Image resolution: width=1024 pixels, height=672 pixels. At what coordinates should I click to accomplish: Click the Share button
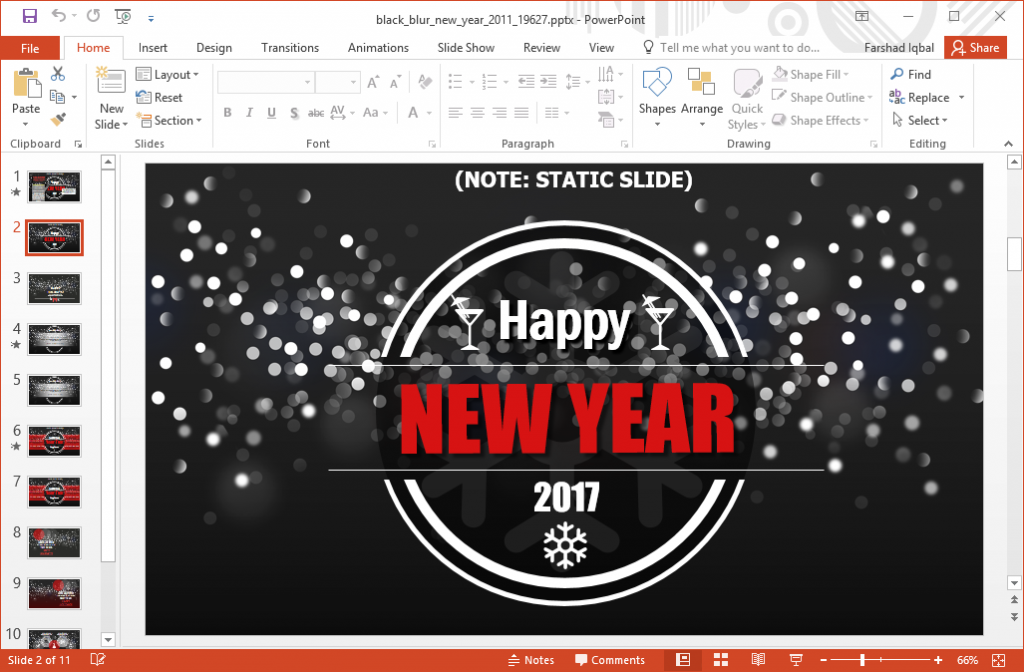(x=975, y=47)
